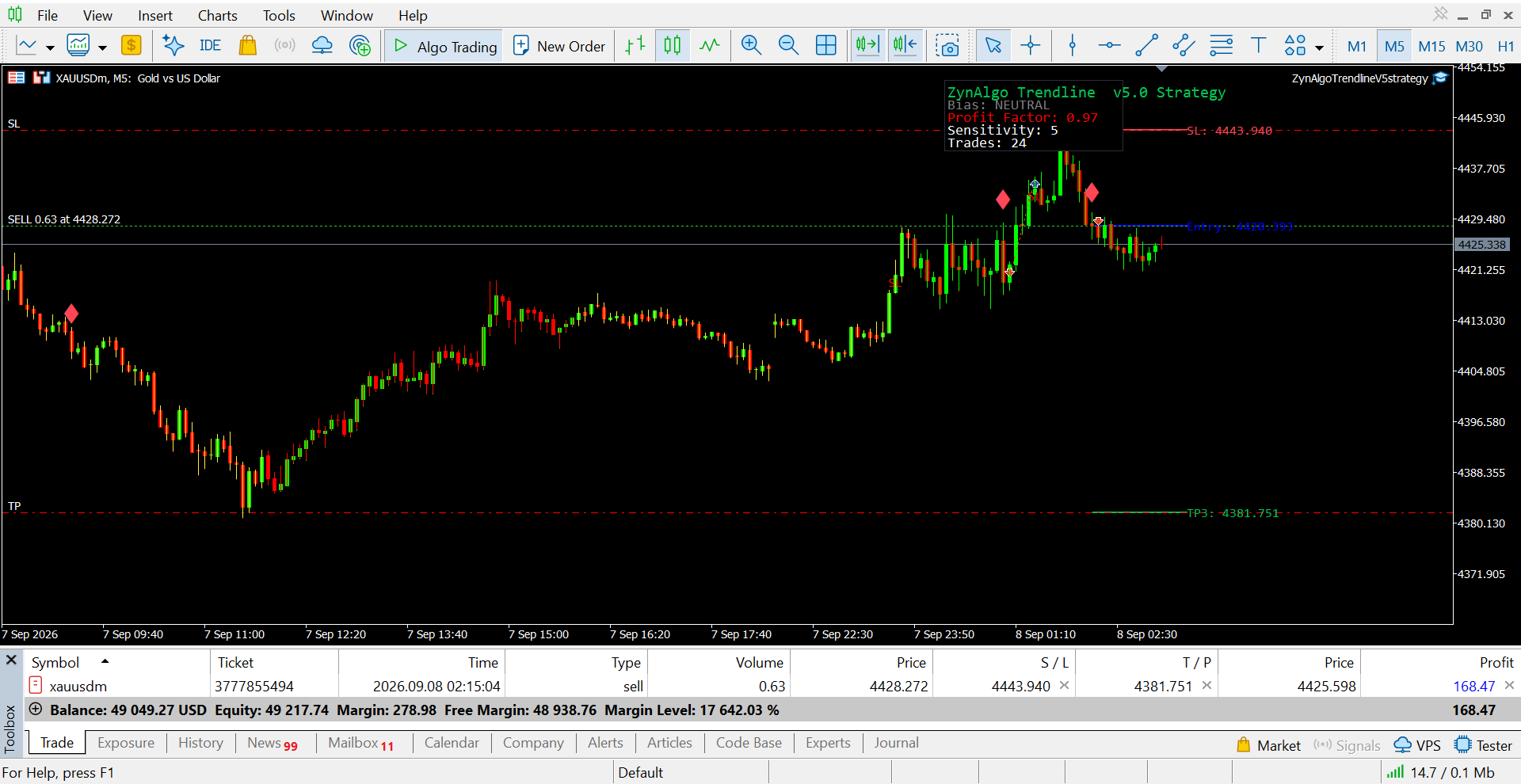This screenshot has width=1521, height=784.
Task: Expand the Balance summary row
Action: coord(36,710)
